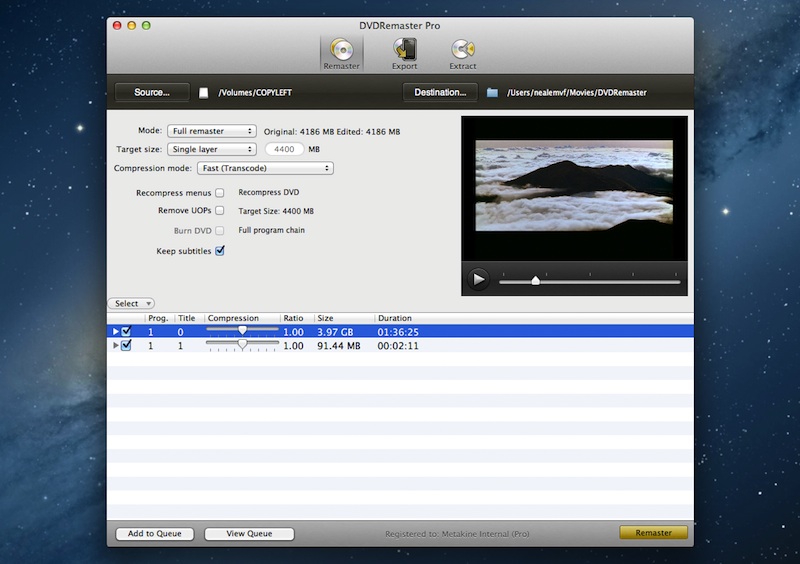Enable Remove UOPs checkbox
800x564 pixels.
tap(220, 211)
